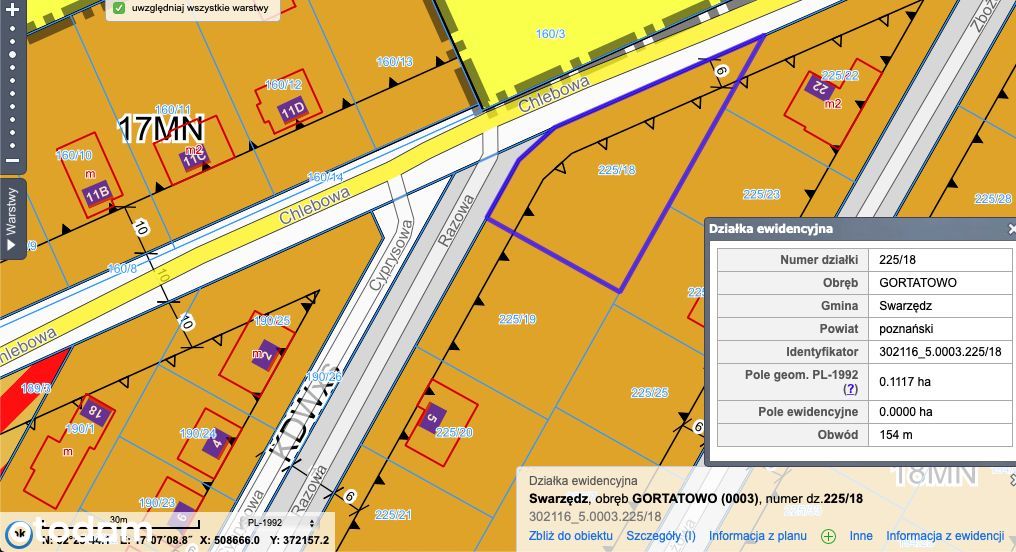Open the (?) help link for Pole geom.

coord(850,389)
